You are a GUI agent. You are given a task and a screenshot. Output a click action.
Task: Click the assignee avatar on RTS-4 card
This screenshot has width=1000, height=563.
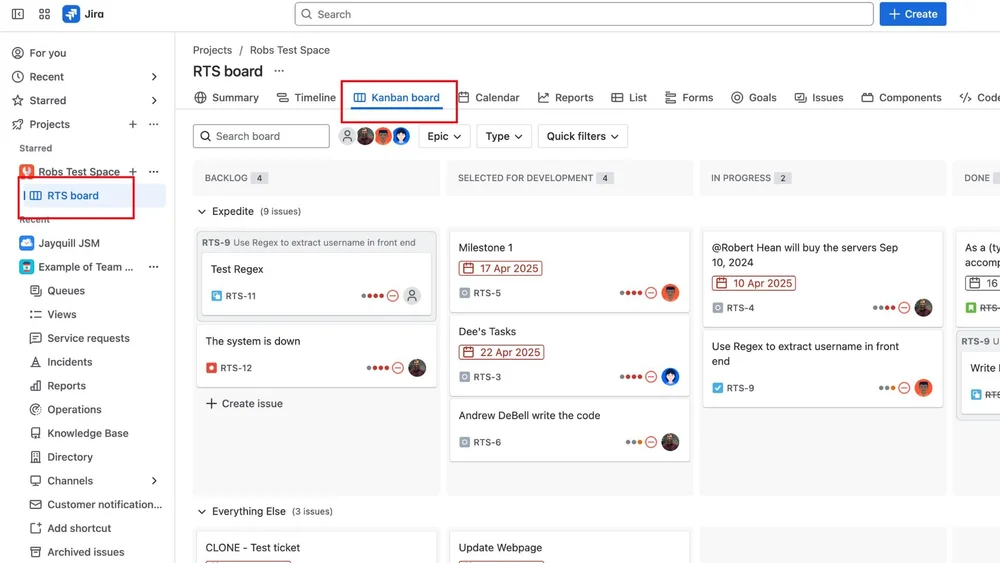[x=923, y=307]
